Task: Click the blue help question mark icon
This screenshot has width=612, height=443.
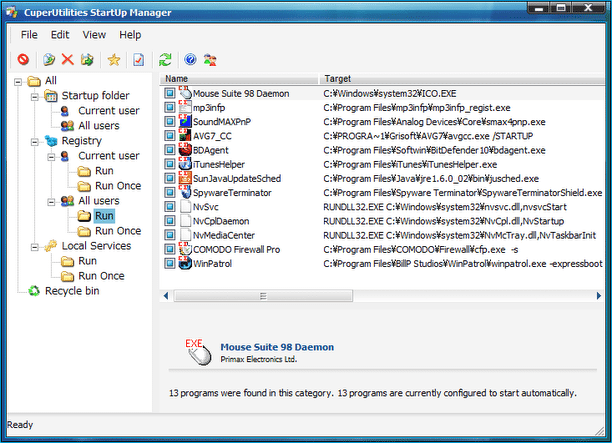Action: coord(190,59)
